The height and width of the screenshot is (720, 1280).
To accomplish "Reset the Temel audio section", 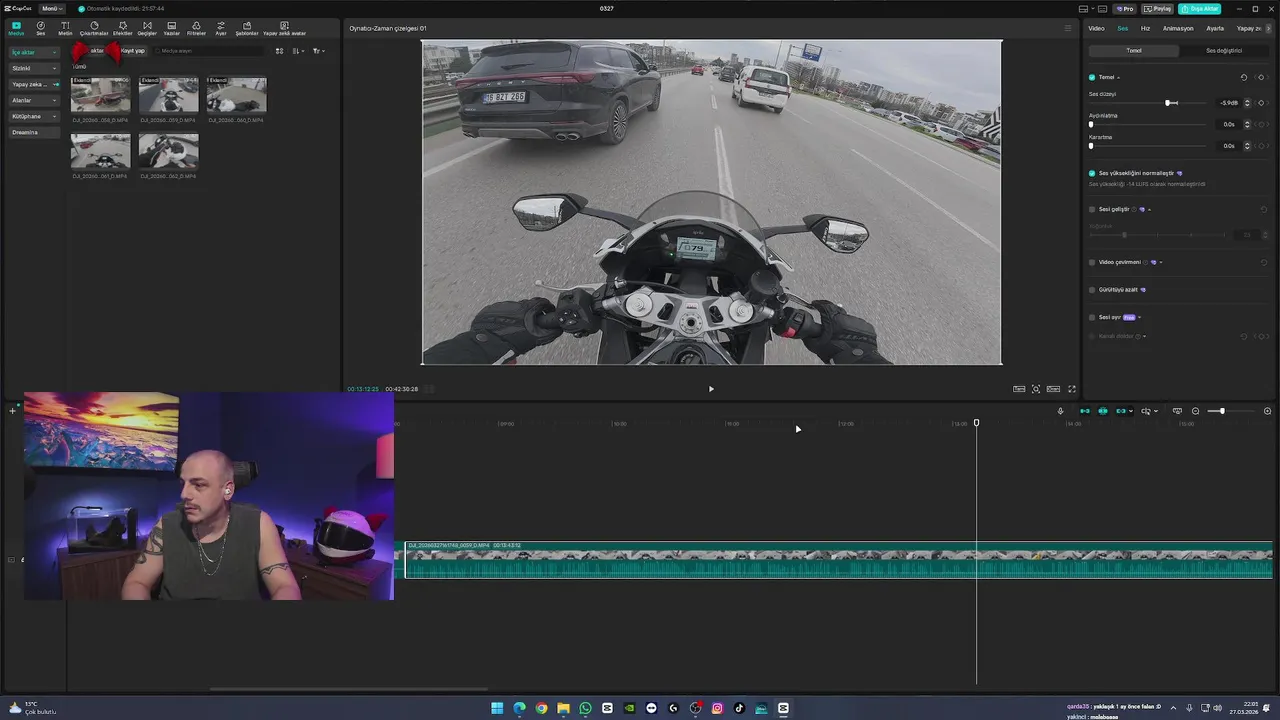I will point(1244,77).
